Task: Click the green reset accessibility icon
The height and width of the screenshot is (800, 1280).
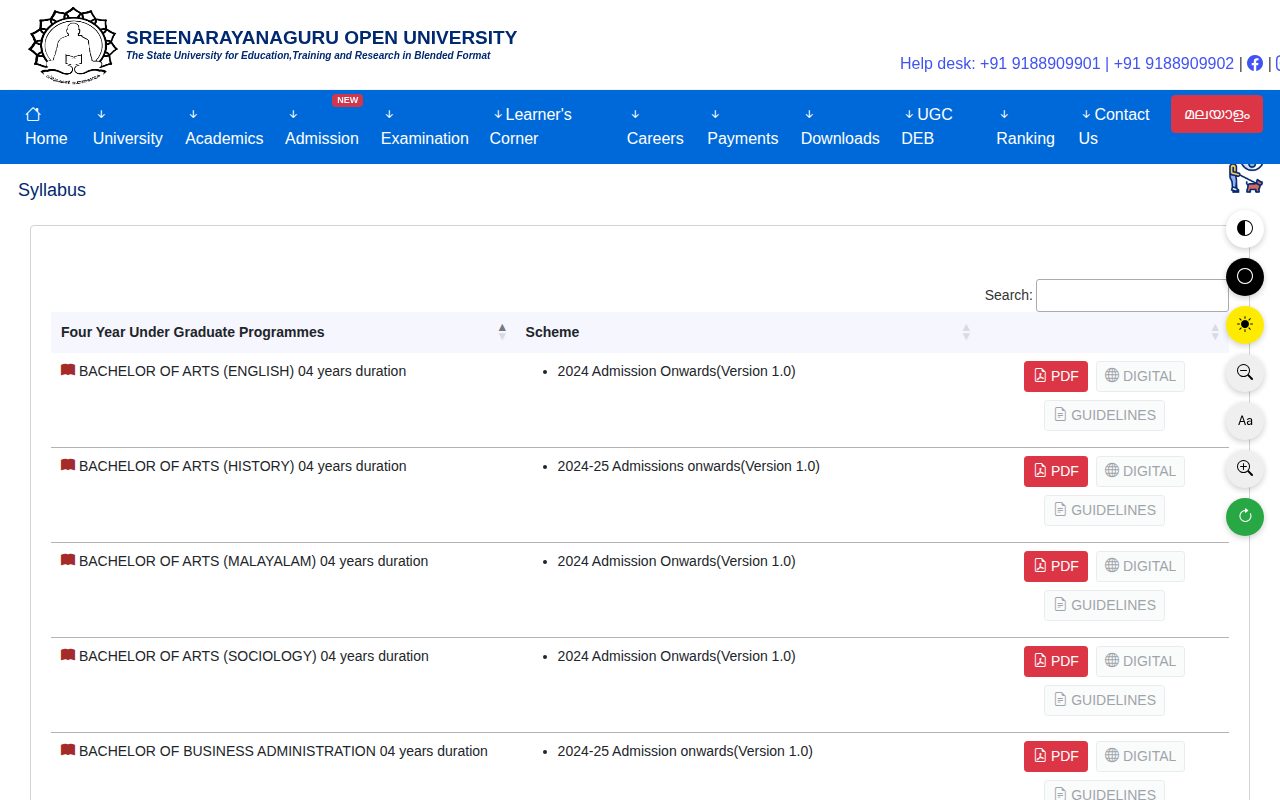Action: pyautogui.click(x=1245, y=516)
